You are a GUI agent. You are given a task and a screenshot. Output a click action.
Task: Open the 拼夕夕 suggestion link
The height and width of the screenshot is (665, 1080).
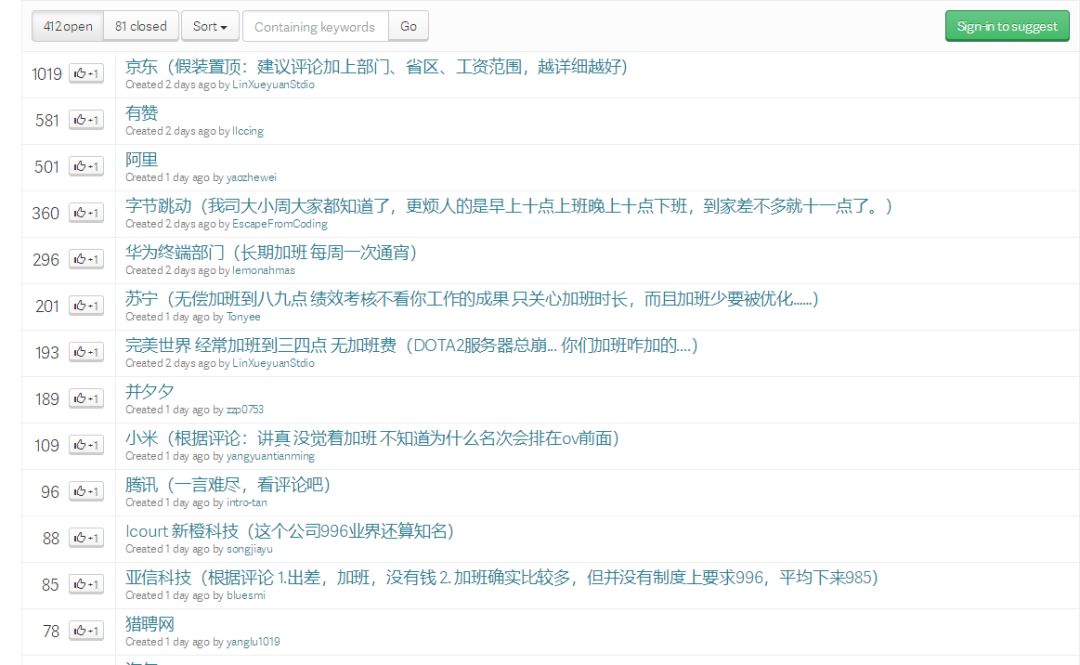[149, 391]
